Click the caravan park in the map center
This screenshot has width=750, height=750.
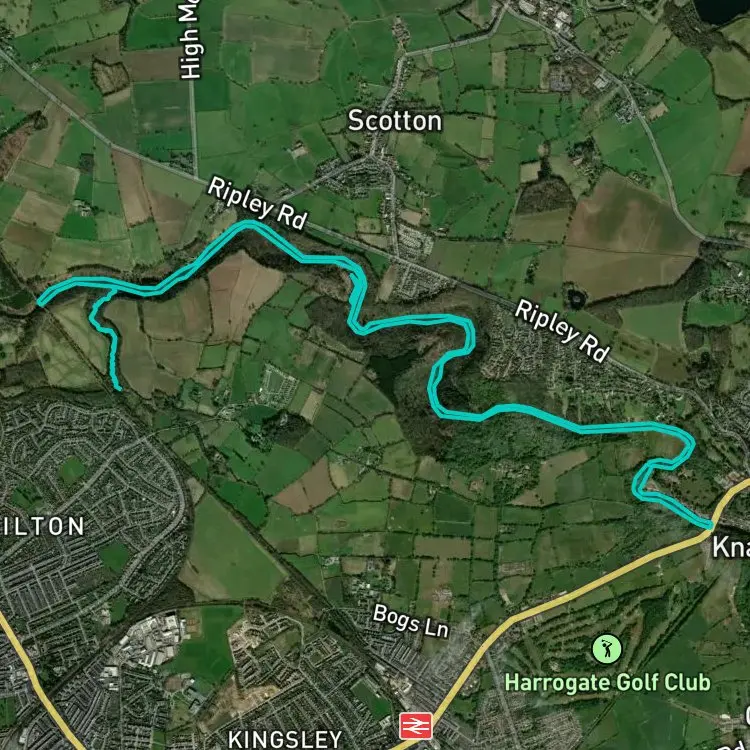276,384
